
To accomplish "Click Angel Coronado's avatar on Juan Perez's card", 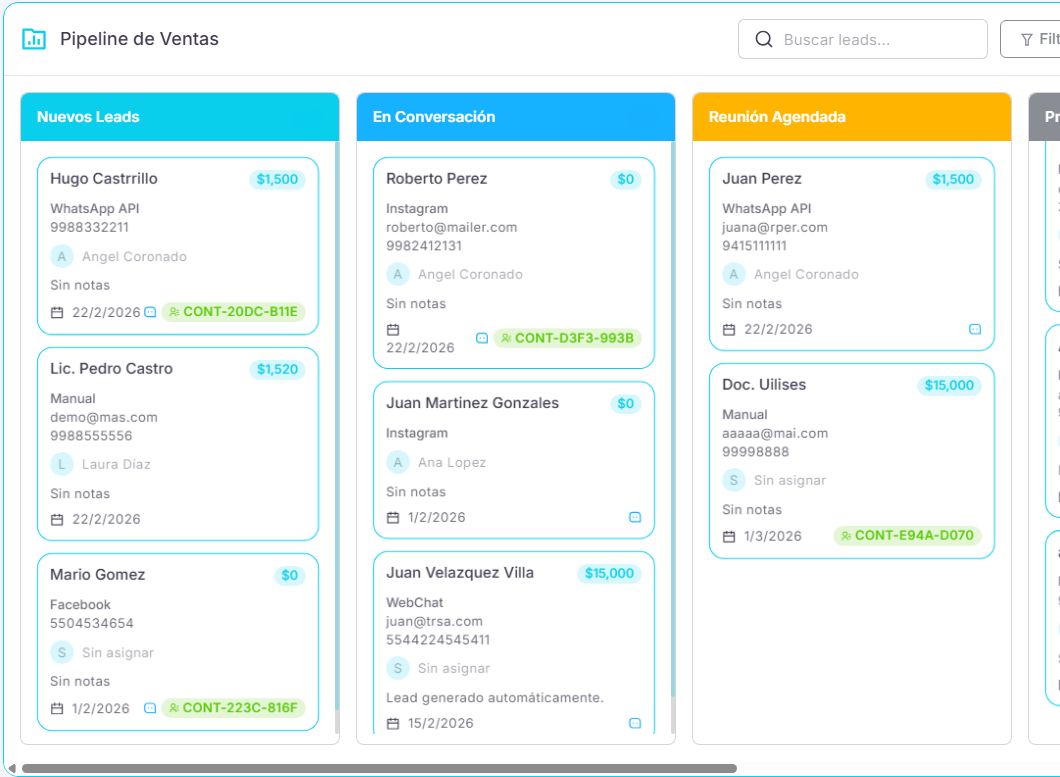I will (x=736, y=274).
